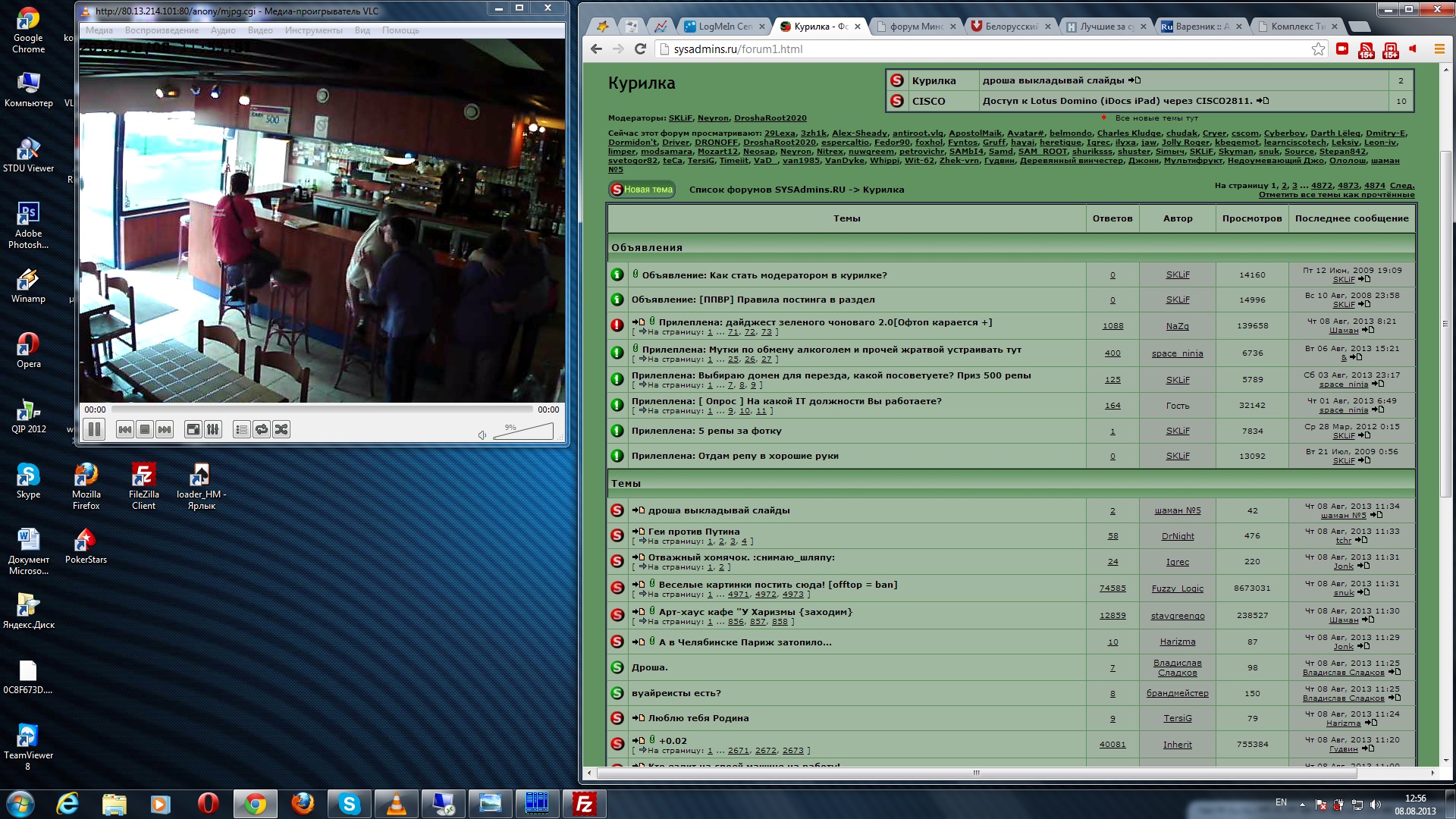Select the Яндекс.Диск desktop icon
The image size is (1456, 819).
point(28,612)
